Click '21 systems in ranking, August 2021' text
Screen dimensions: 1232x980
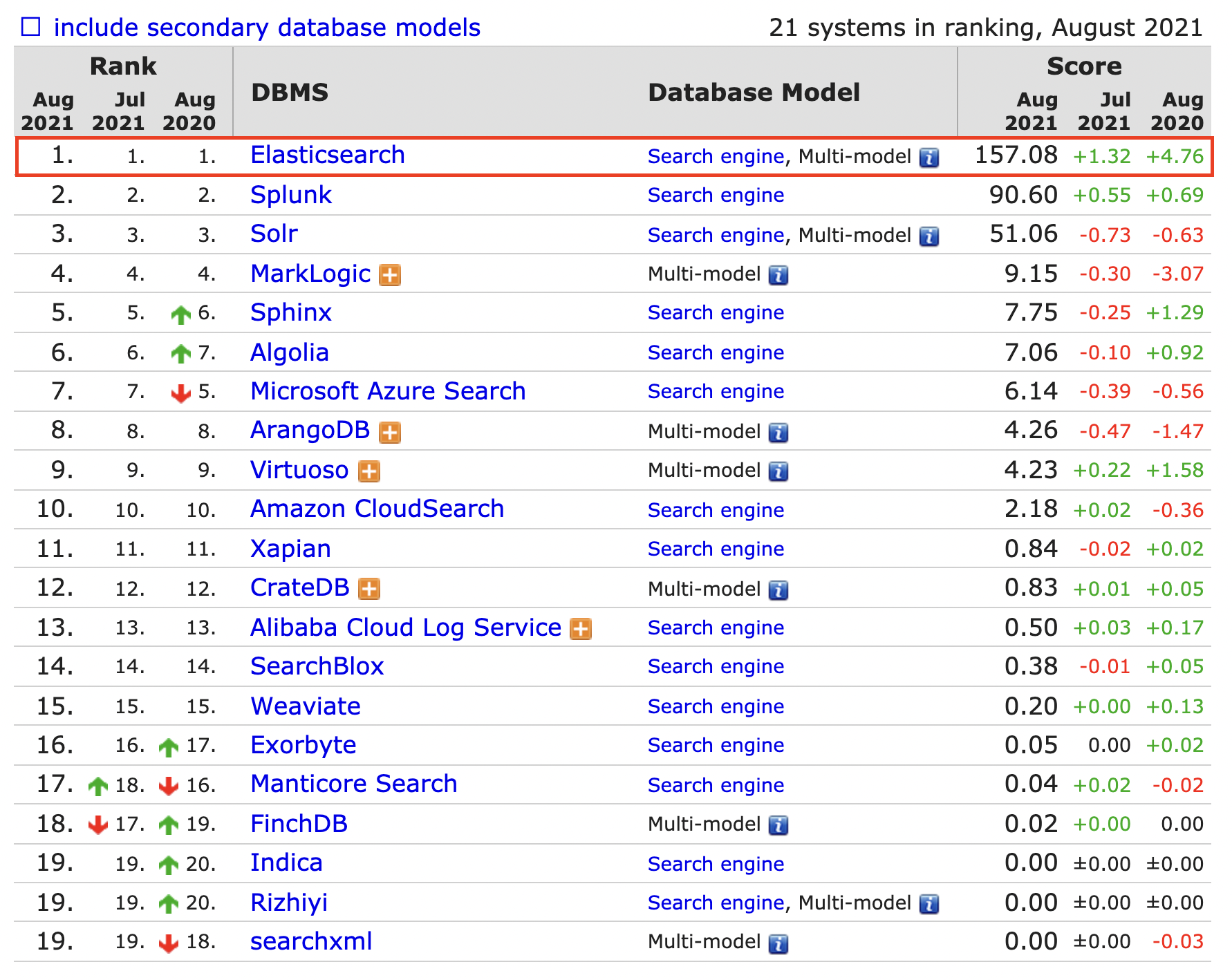click(986, 28)
